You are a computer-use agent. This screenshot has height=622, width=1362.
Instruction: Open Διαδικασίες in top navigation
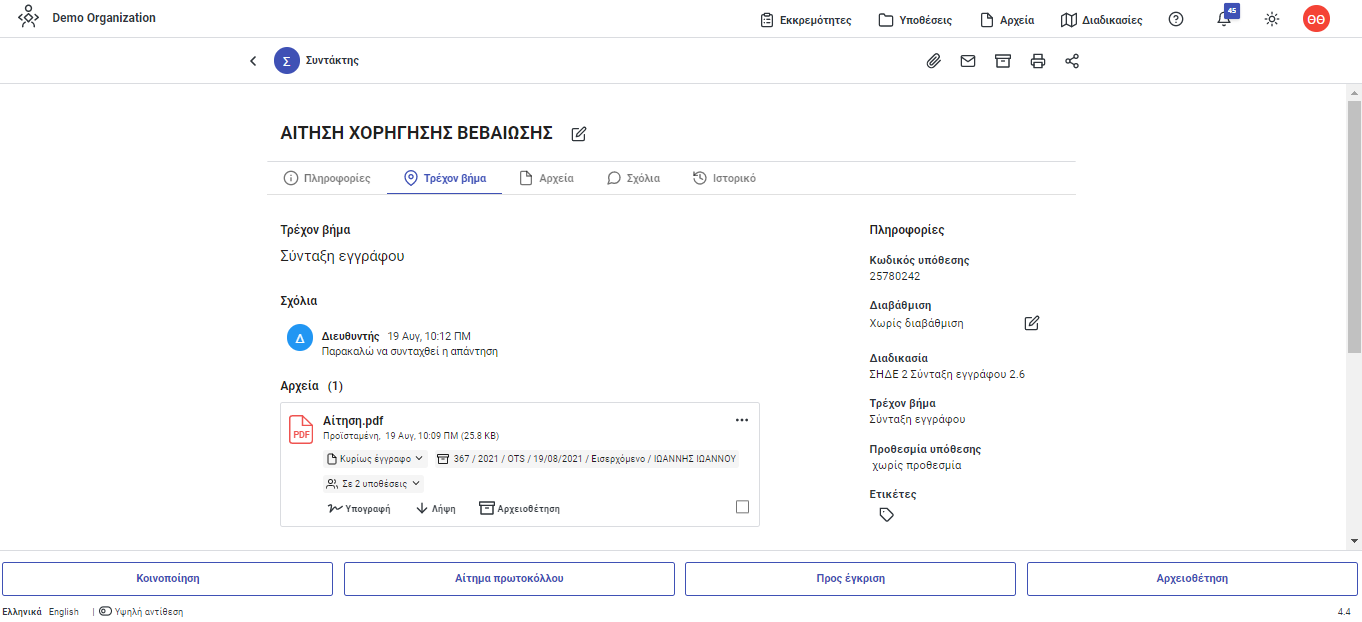pos(1101,19)
